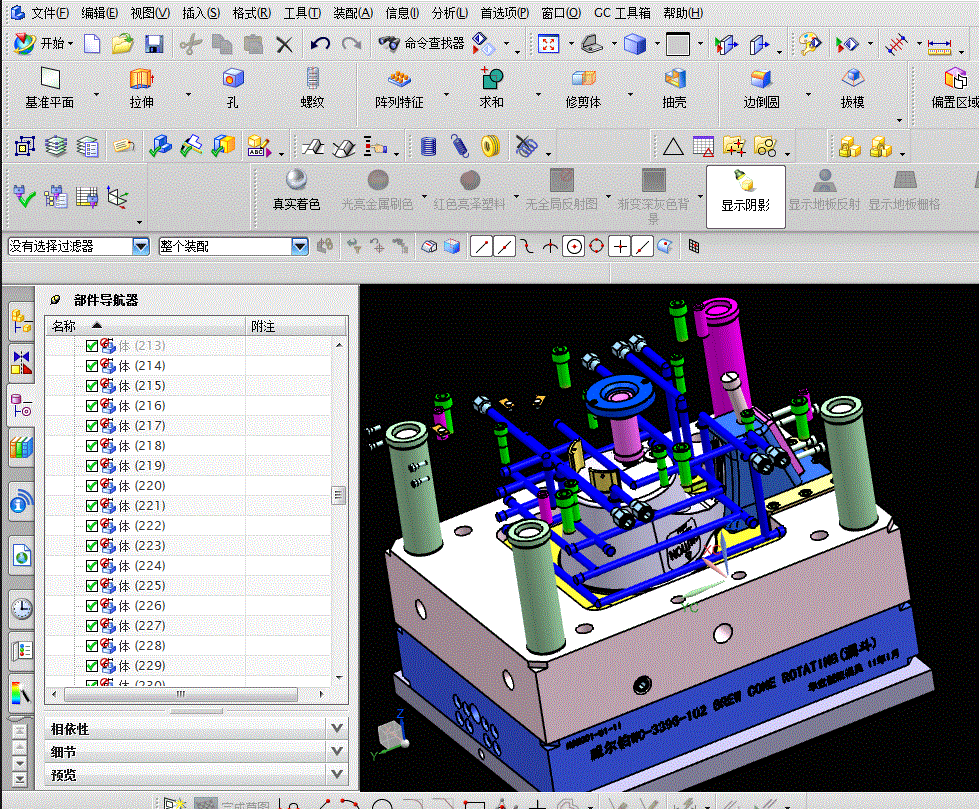Uncheck the 体 (214) checkbox
The image size is (979, 809).
pos(92,366)
